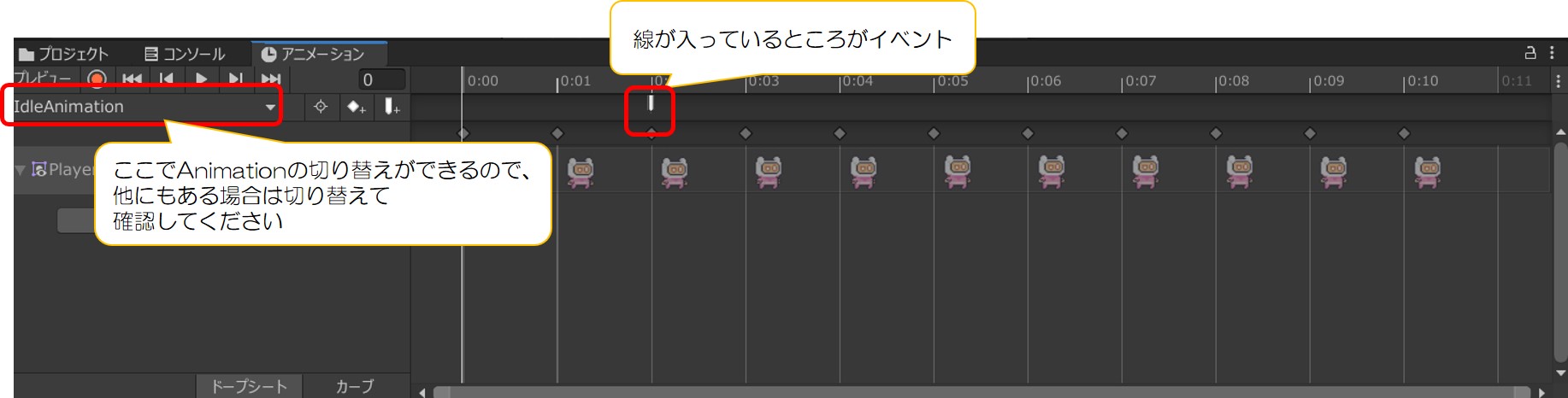Jump to last keyframe of the clip

(271, 79)
